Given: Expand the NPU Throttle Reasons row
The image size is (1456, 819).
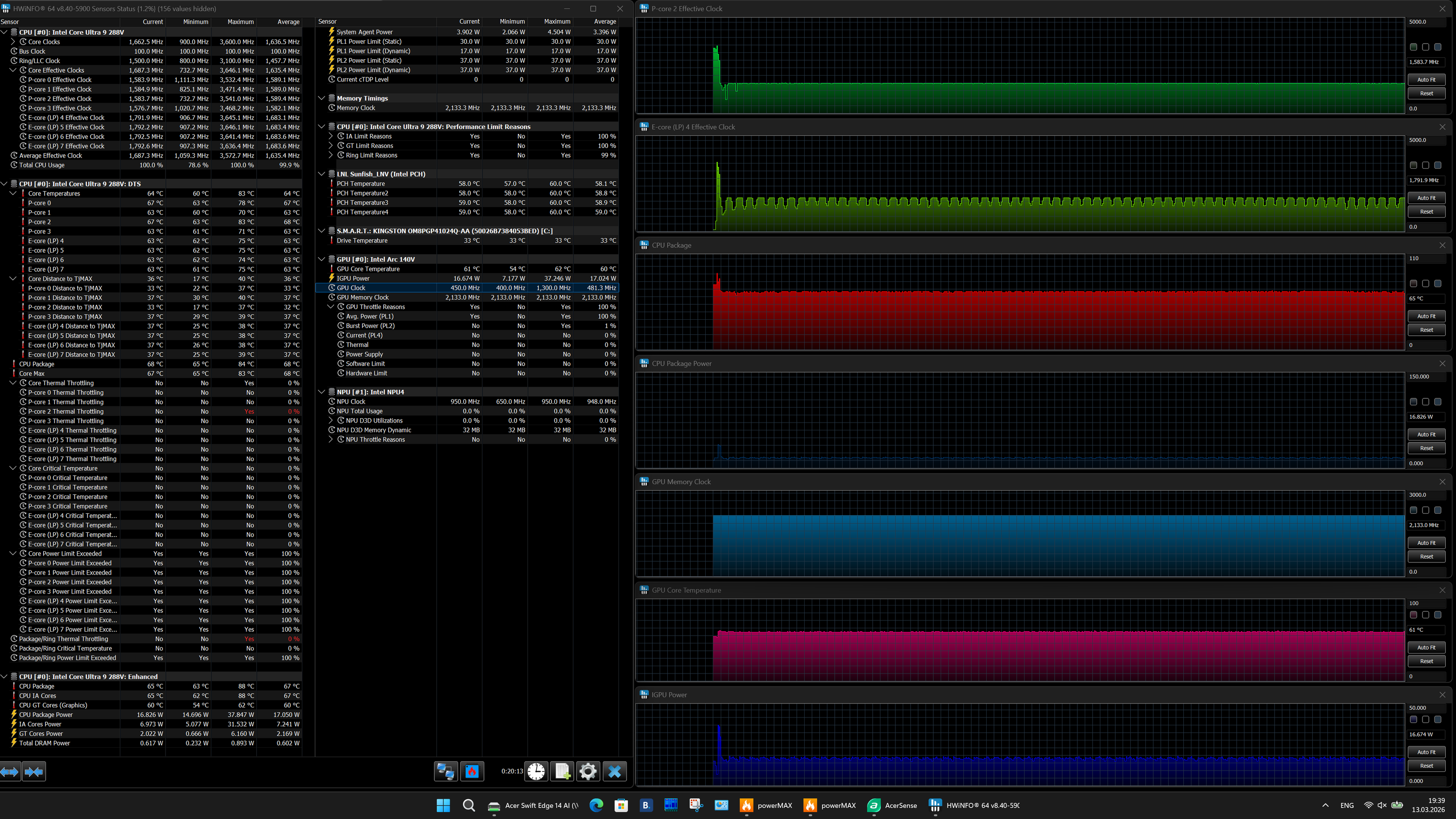Looking at the screenshot, I should pyautogui.click(x=331, y=440).
